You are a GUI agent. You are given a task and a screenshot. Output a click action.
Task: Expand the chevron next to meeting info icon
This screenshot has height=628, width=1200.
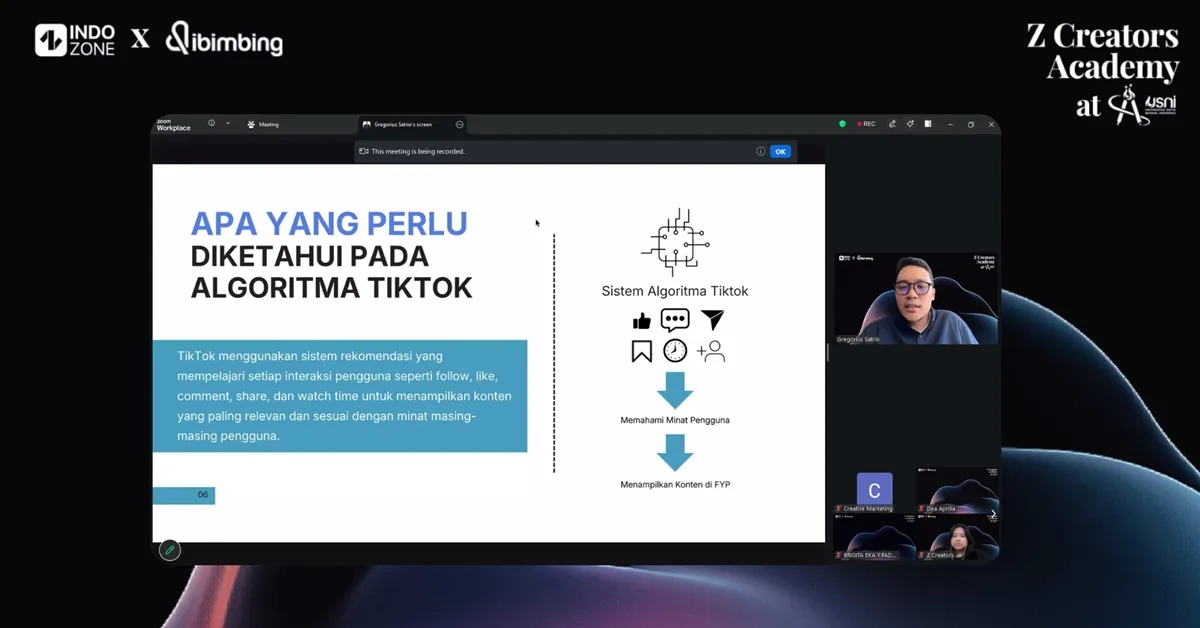228,123
